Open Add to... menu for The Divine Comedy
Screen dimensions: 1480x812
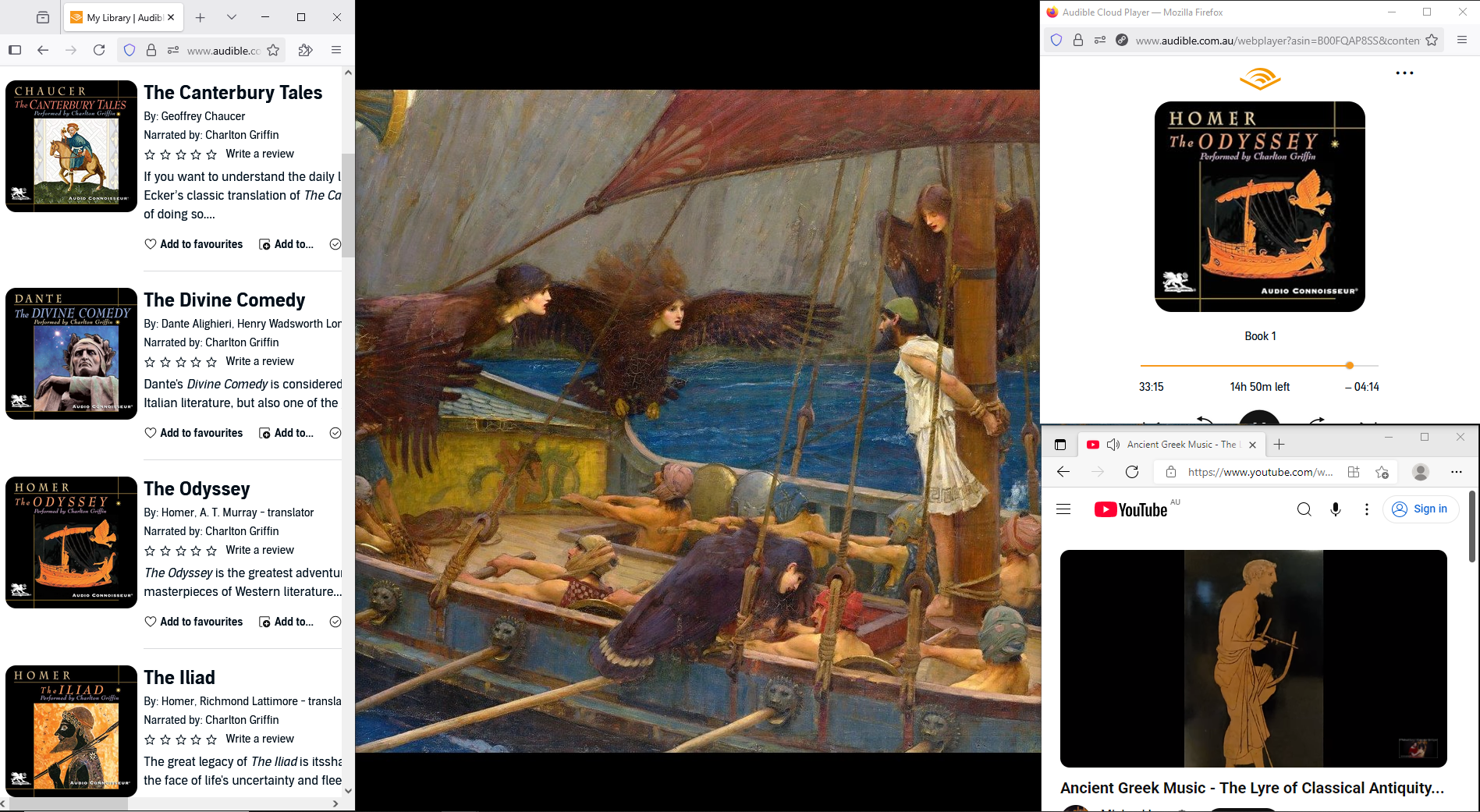[286, 433]
